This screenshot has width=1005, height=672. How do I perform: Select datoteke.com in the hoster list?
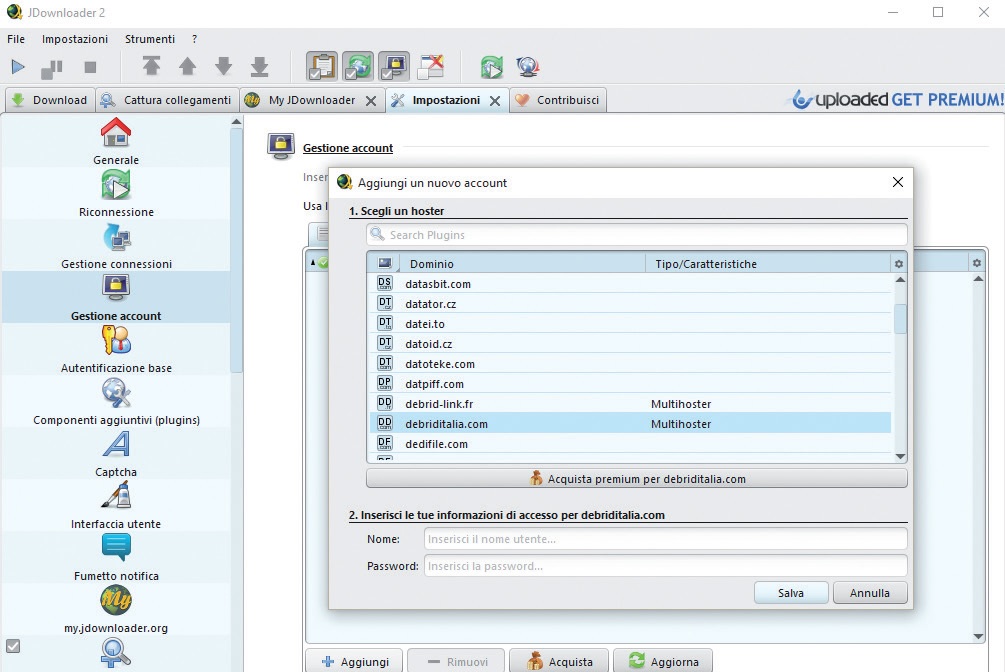click(x=630, y=364)
